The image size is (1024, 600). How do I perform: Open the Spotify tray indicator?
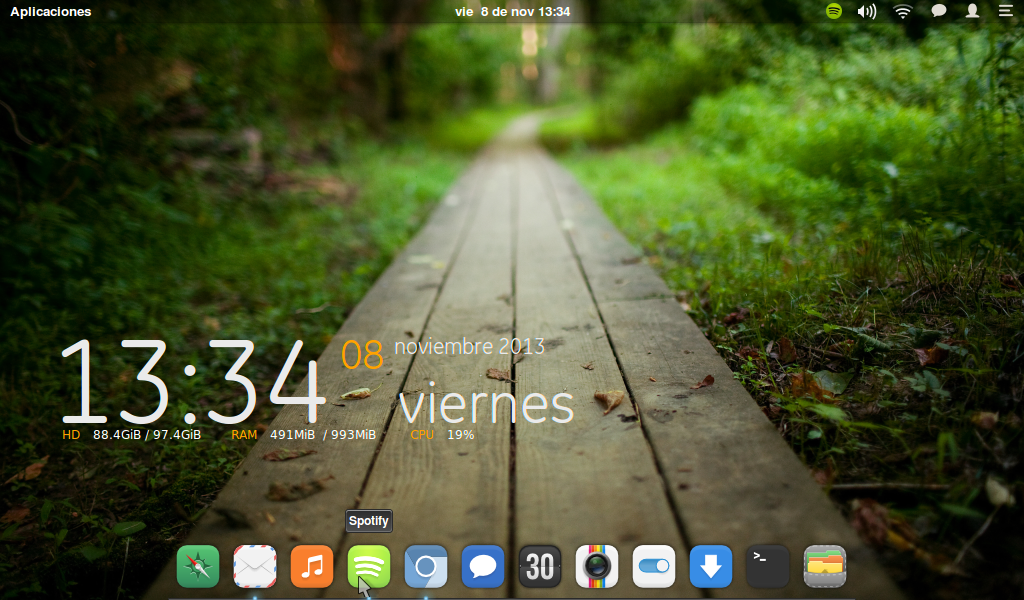click(834, 11)
